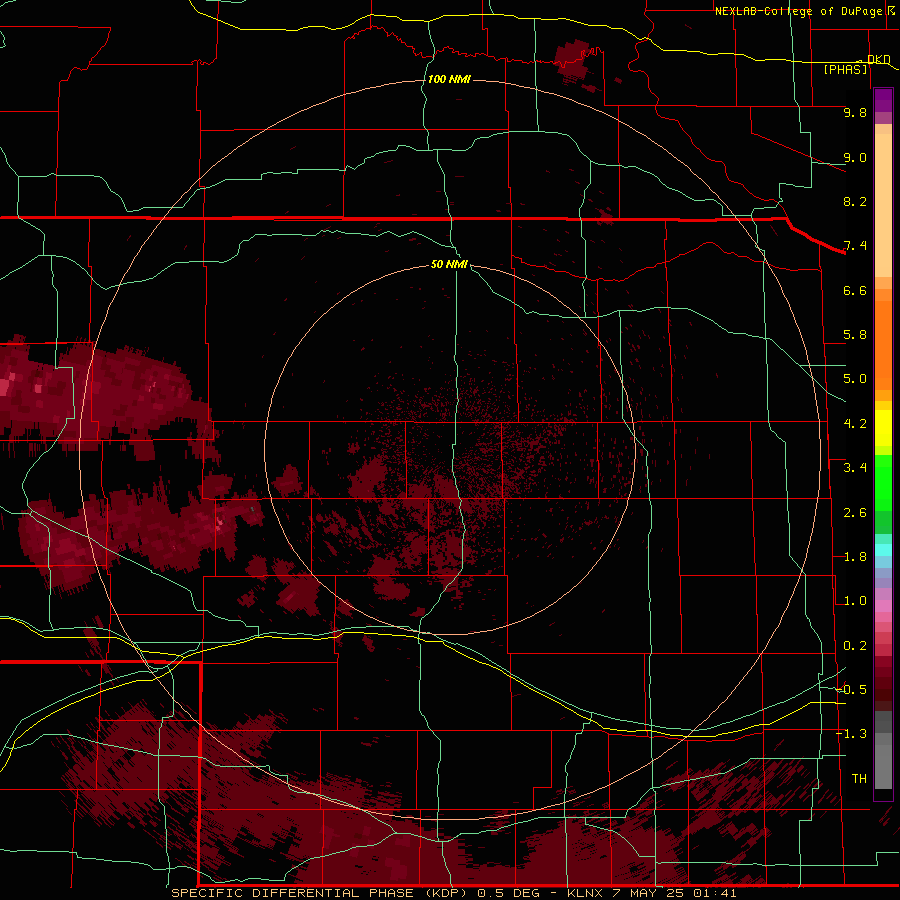Click the 7.4 value on the color scale
The image size is (900, 900).
[855, 246]
